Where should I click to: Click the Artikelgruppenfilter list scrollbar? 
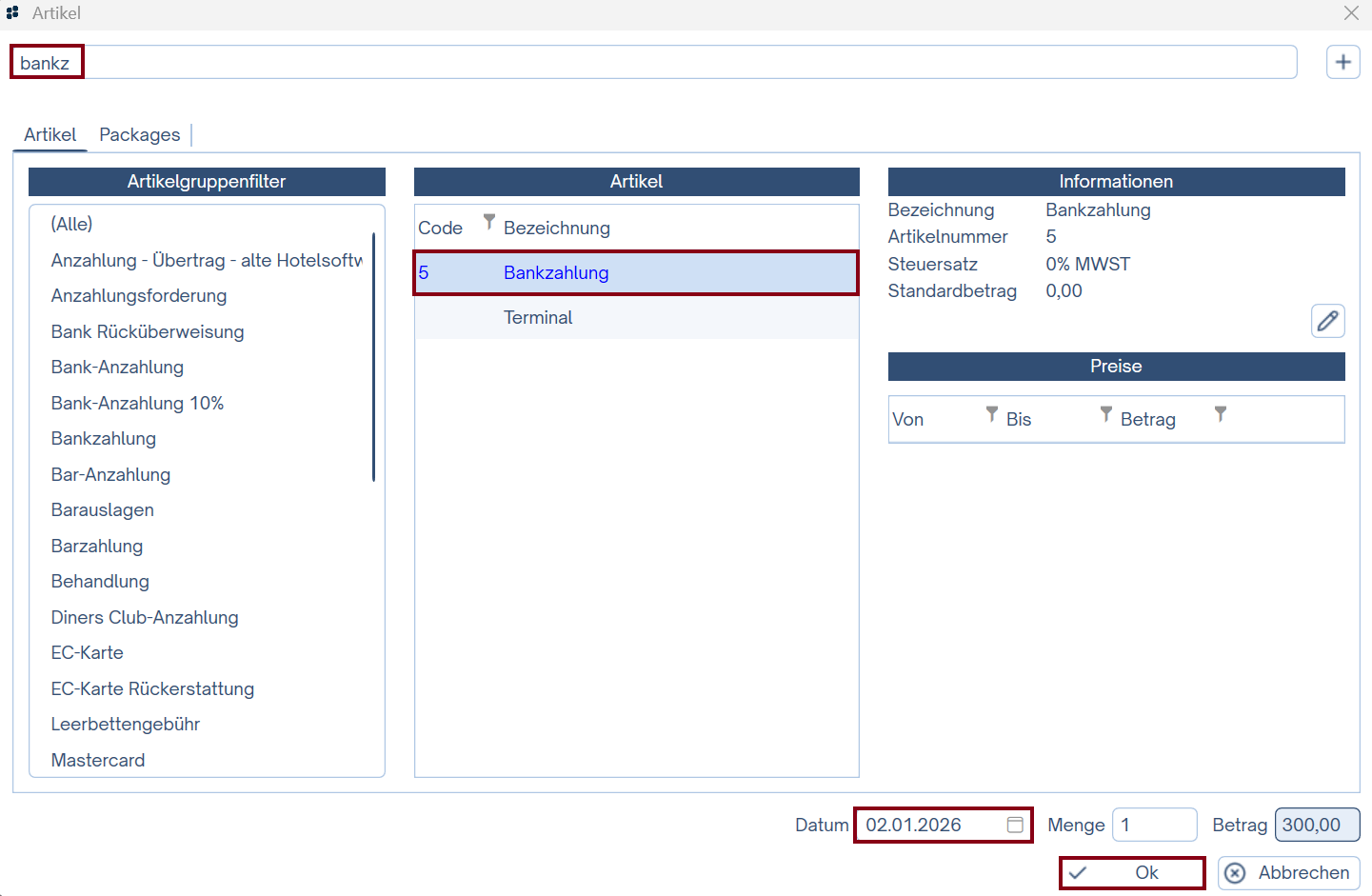(373, 357)
